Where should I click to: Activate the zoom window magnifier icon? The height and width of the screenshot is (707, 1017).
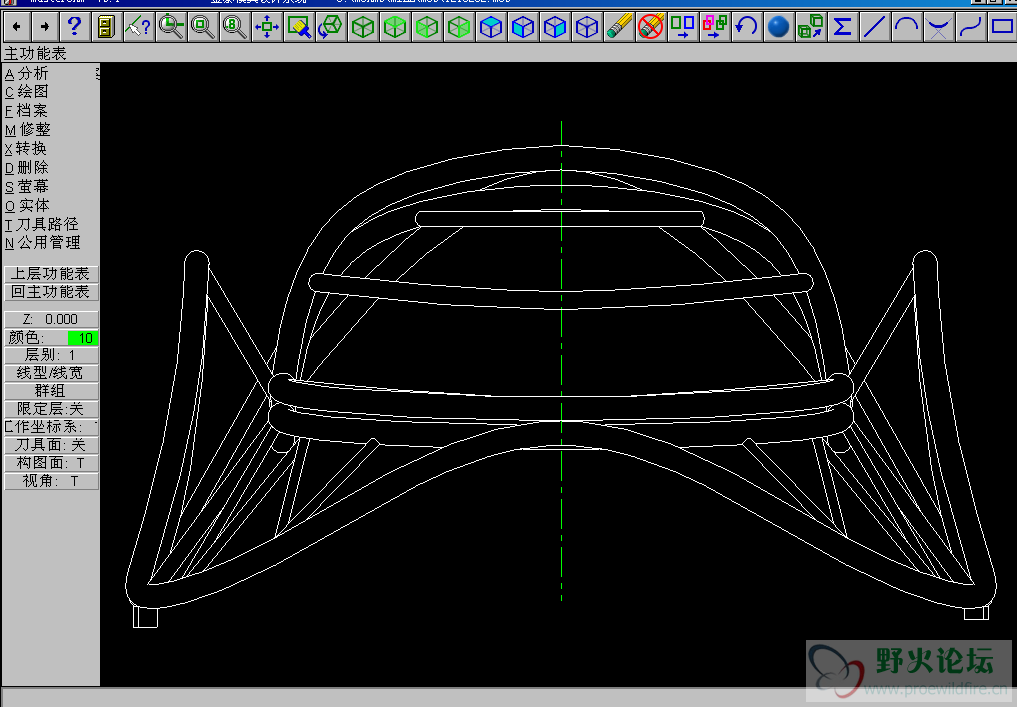pyautogui.click(x=171, y=27)
